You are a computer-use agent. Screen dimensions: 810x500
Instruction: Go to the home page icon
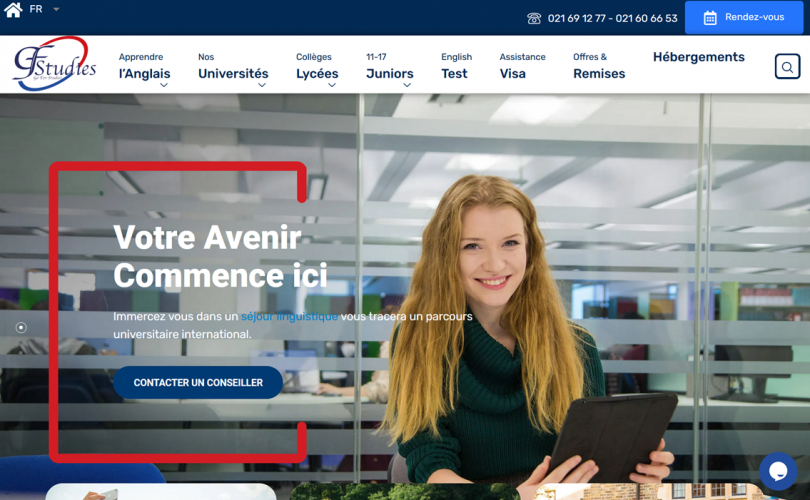click(13, 9)
